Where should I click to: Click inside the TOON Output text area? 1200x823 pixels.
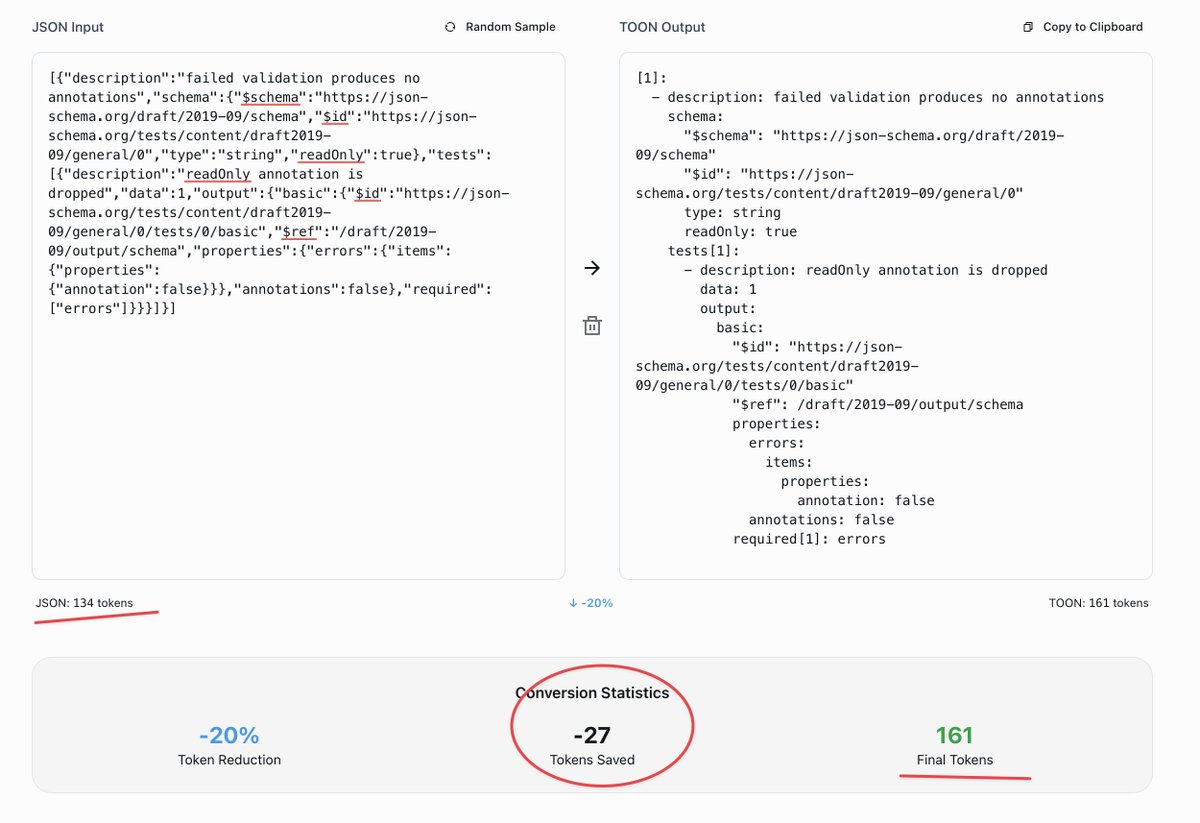885,316
